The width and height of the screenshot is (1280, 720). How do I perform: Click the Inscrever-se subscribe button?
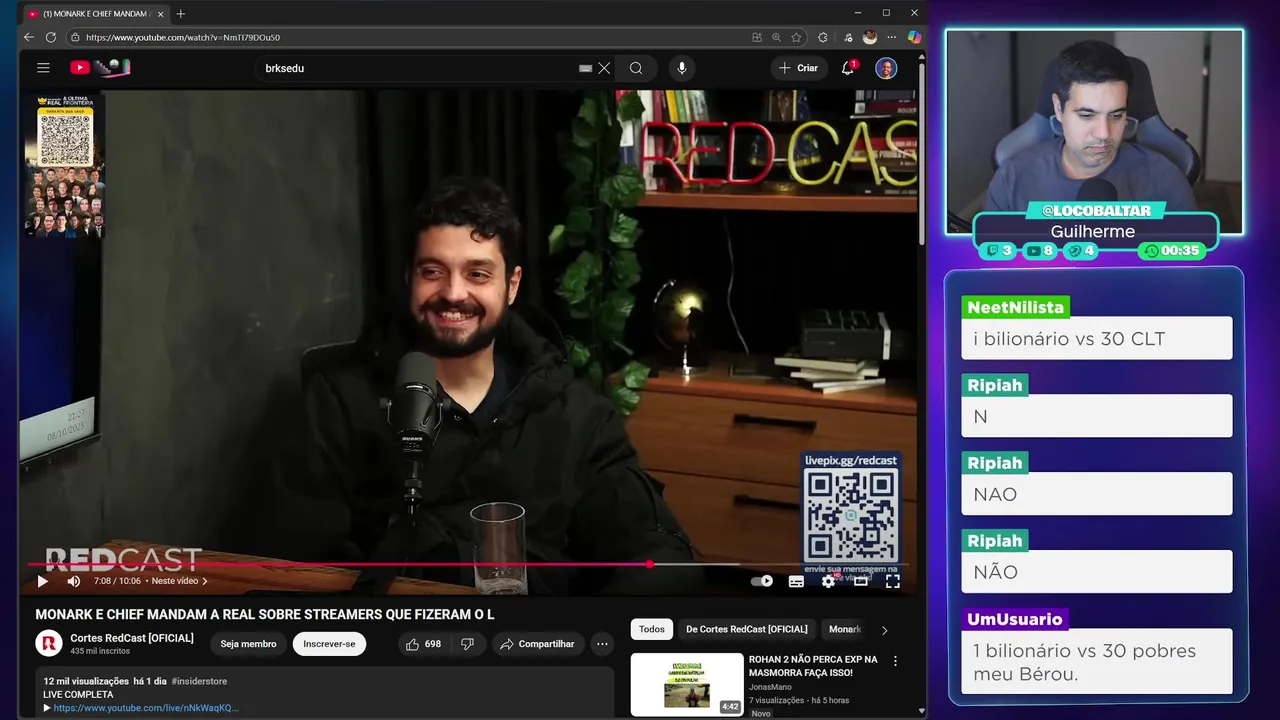[329, 644]
